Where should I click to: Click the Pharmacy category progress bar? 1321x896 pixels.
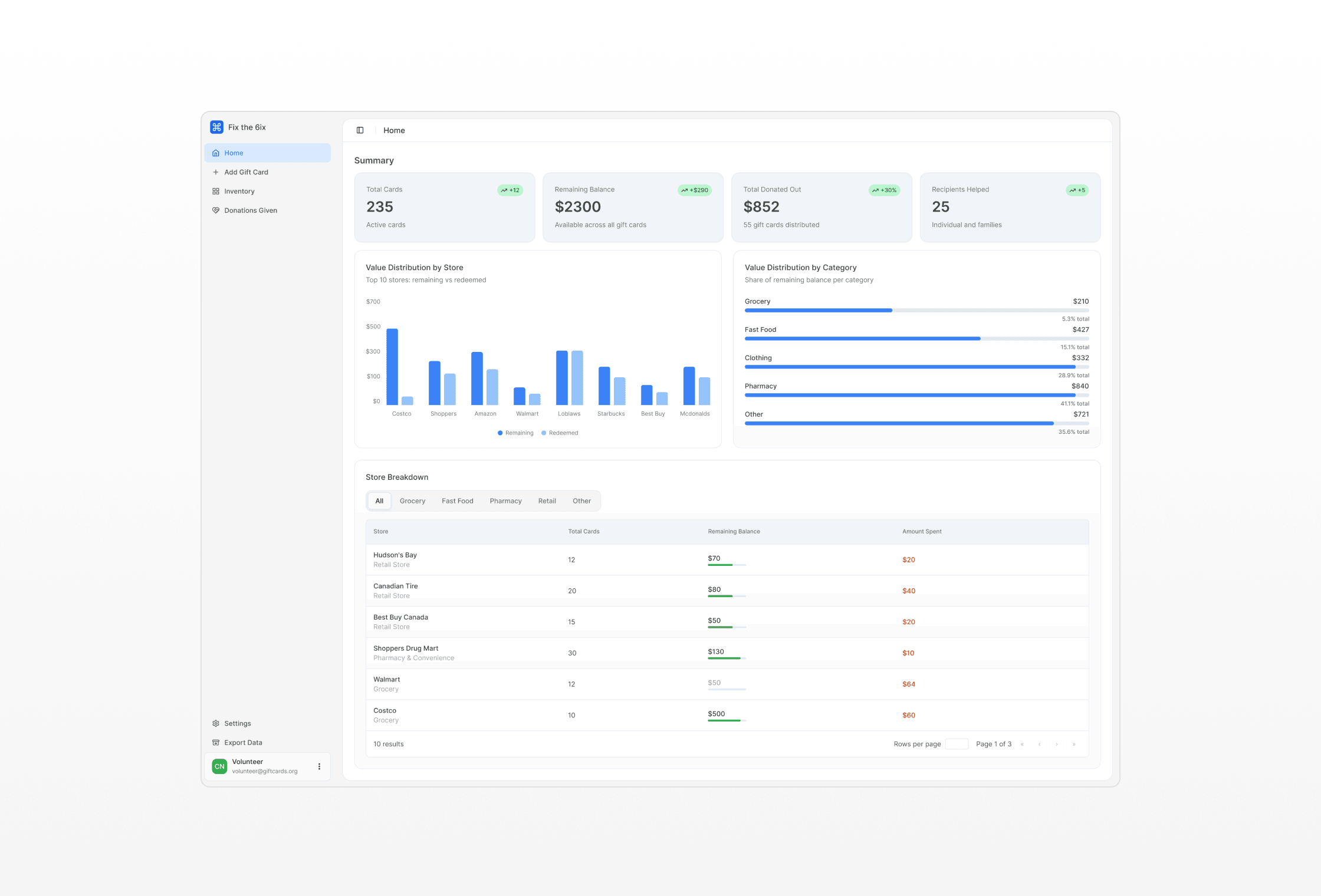tap(916, 395)
